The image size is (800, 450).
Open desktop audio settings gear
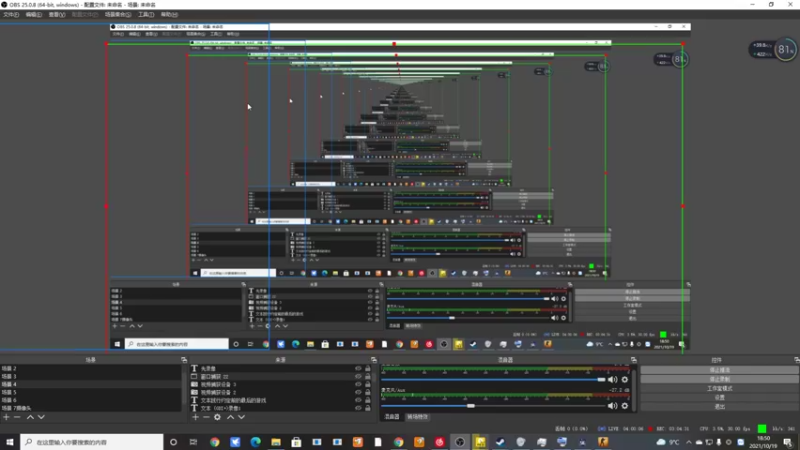click(x=625, y=380)
